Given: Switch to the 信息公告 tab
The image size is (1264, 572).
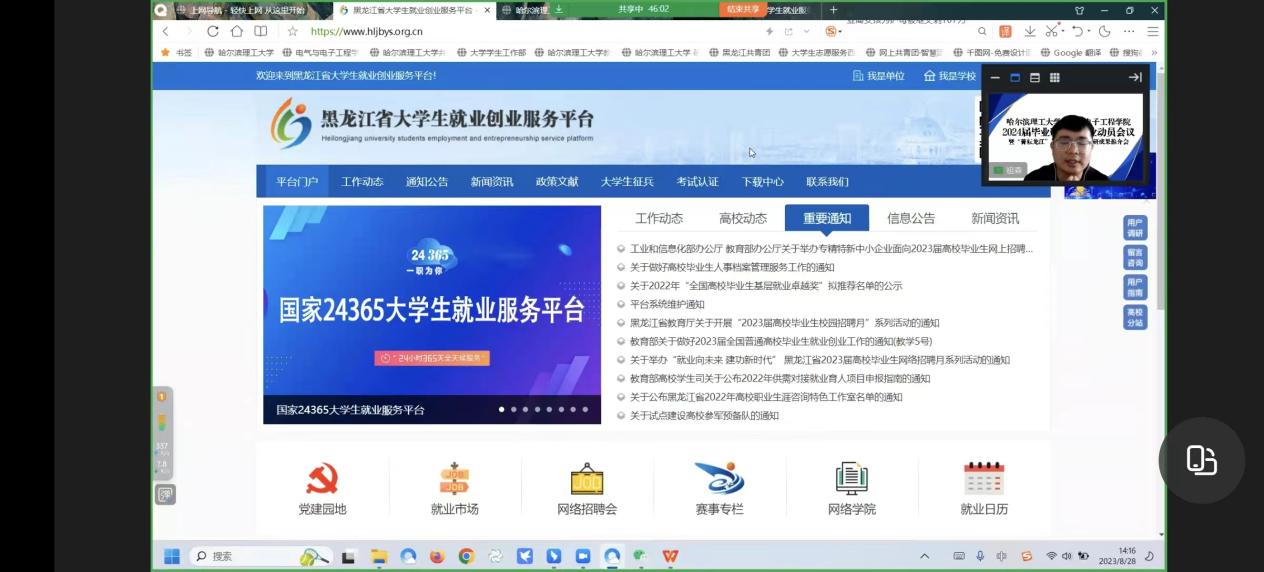Looking at the screenshot, I should 910,218.
